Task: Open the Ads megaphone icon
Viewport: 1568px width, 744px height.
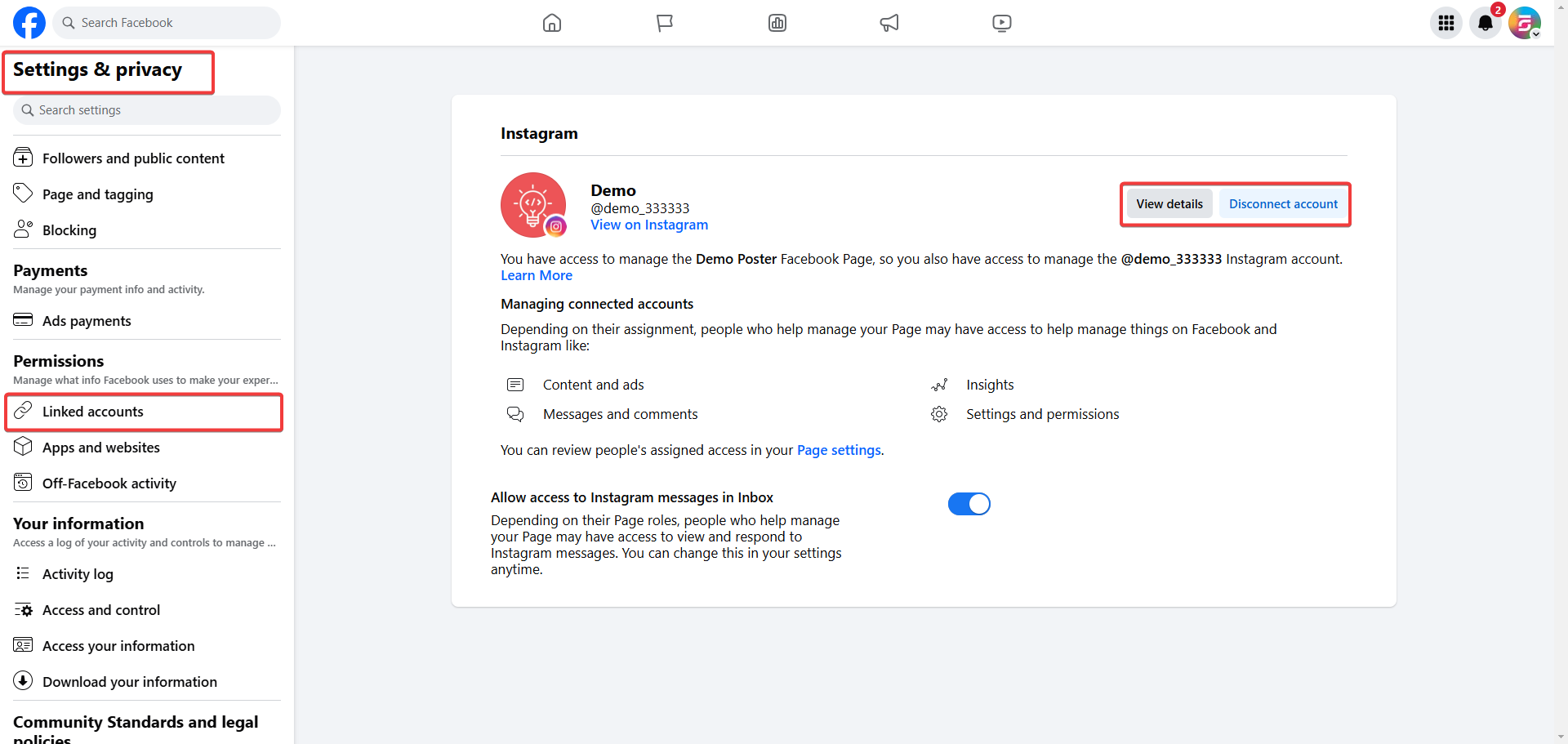Action: click(889, 23)
